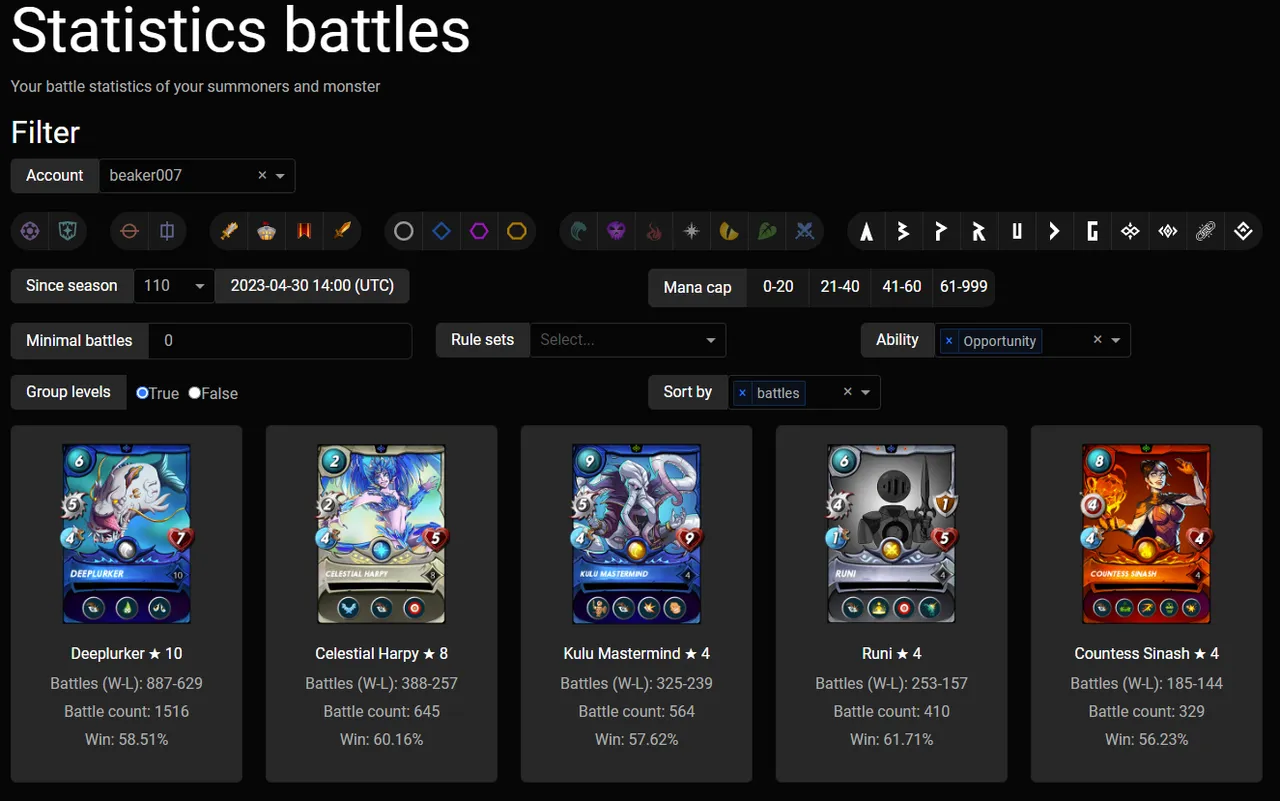Filter by the silver sword match type
The image size is (1280, 801).
[229, 232]
